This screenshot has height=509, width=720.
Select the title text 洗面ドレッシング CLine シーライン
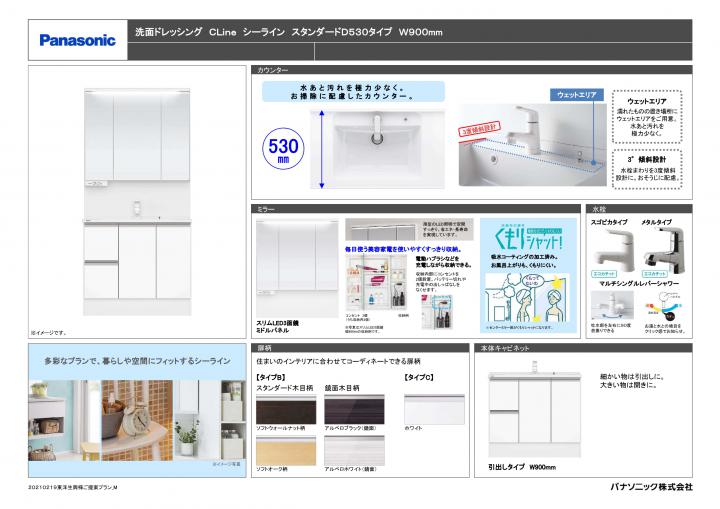pyautogui.click(x=210, y=32)
